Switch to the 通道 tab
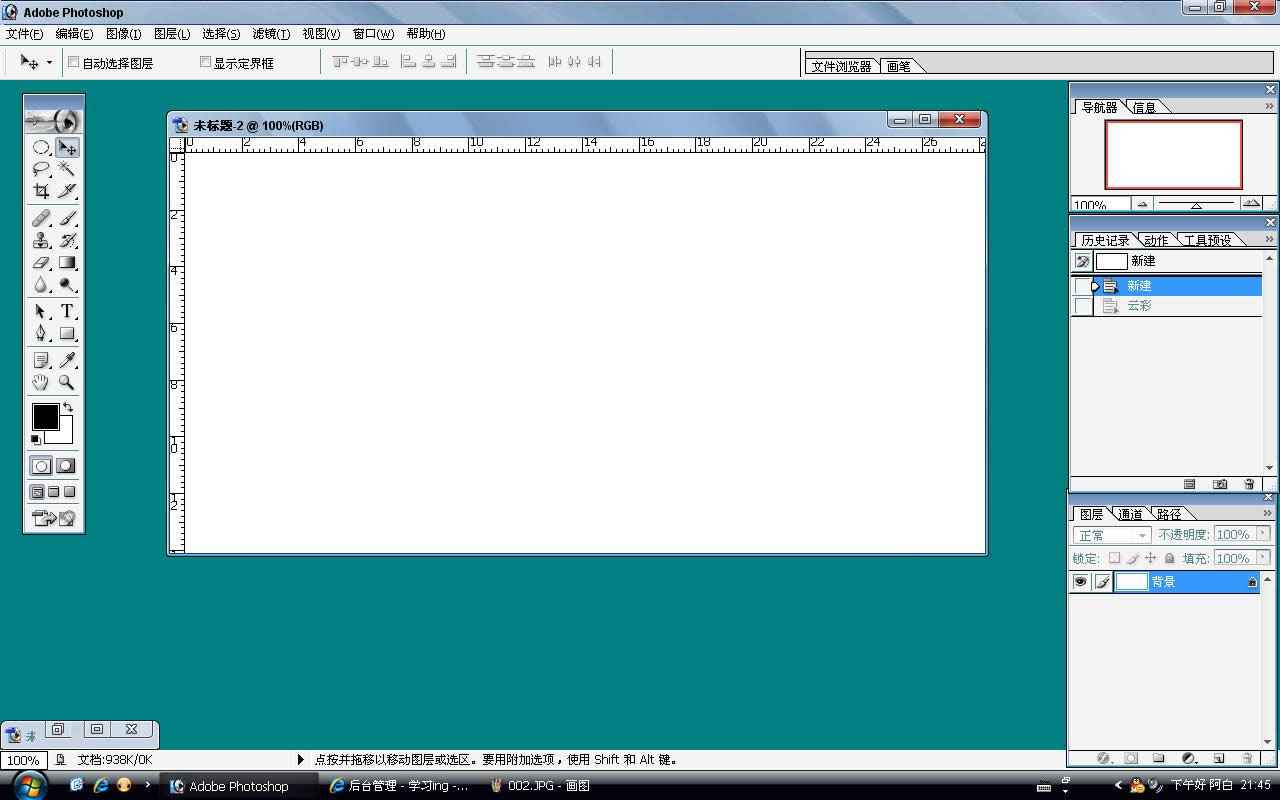 (1130, 514)
